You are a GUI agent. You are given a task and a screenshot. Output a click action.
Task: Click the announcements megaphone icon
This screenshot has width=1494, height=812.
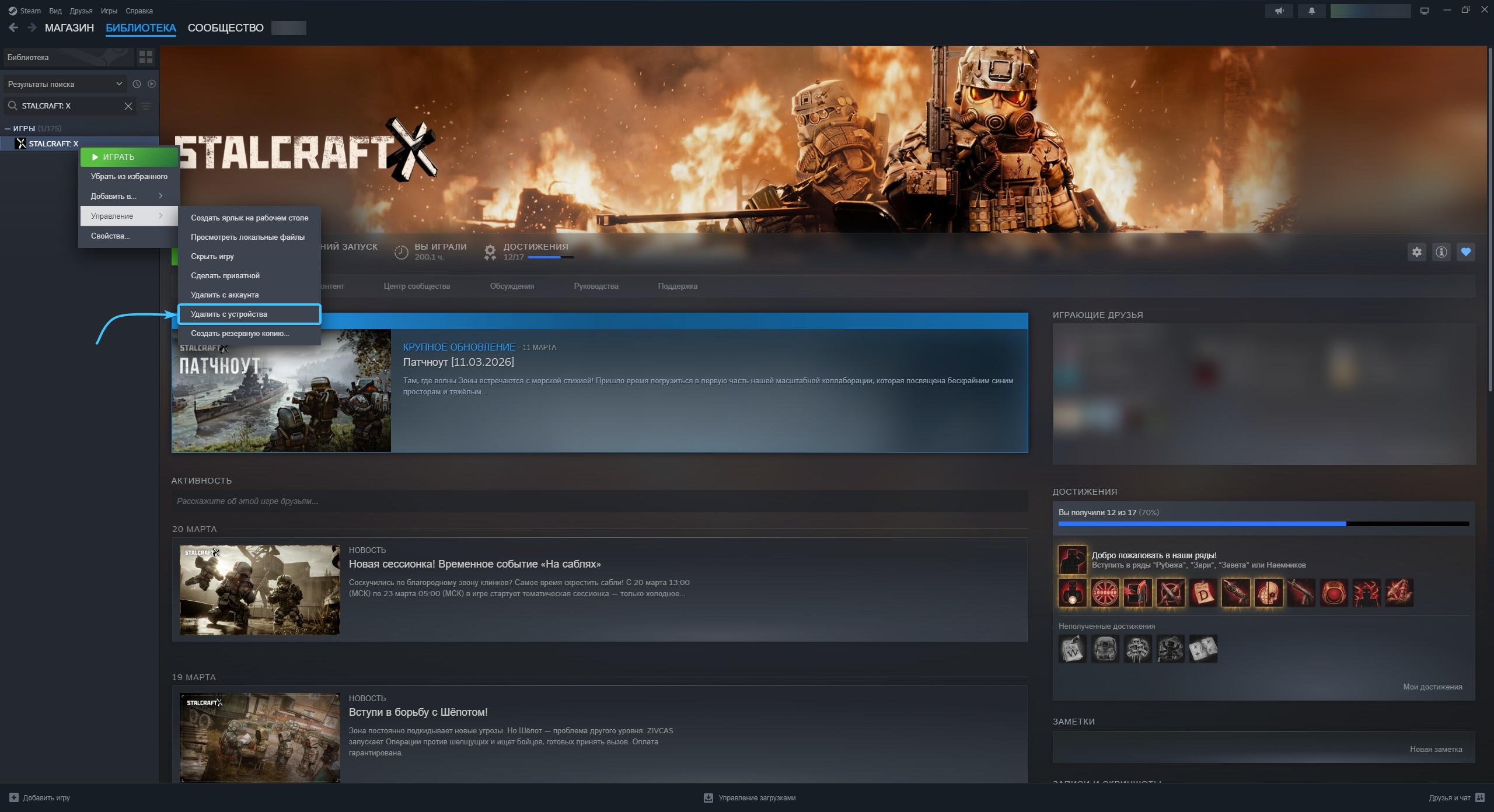click(x=1279, y=11)
